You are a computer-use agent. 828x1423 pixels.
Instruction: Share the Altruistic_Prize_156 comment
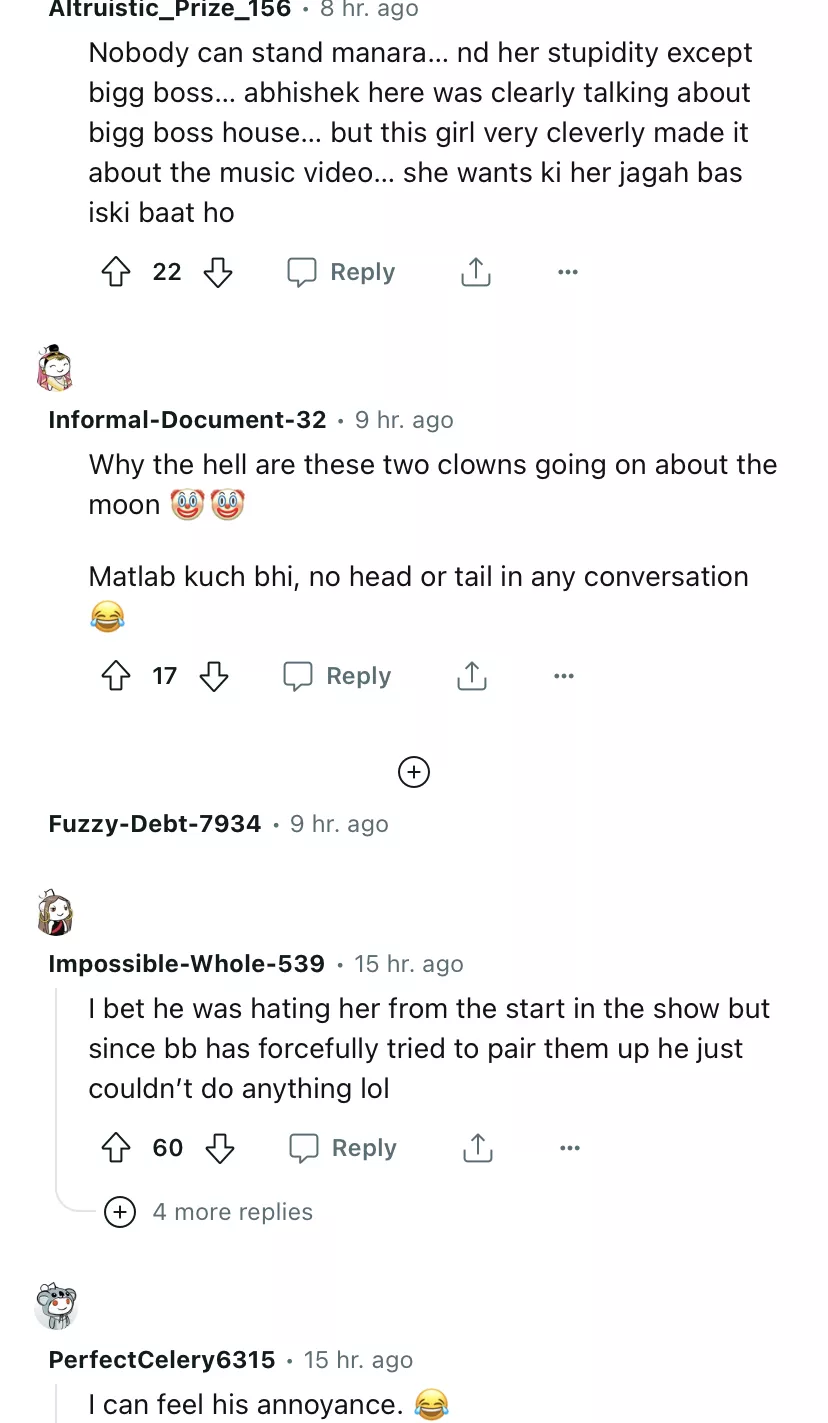coord(475,272)
